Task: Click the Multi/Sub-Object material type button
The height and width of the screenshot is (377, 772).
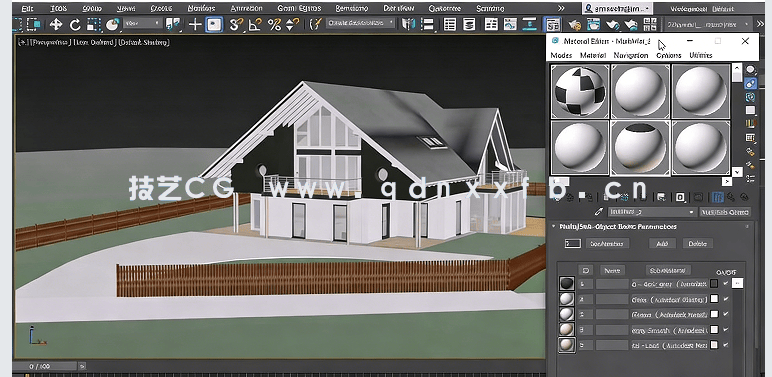Action: tap(725, 212)
